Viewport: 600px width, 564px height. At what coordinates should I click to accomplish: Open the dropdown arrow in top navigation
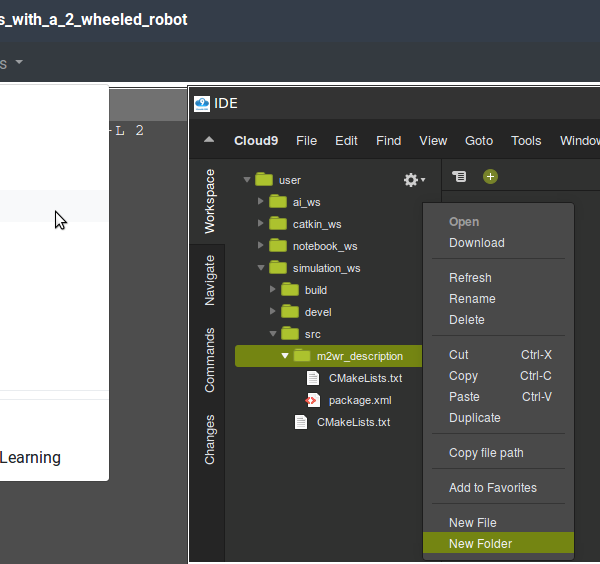[x=19, y=62]
